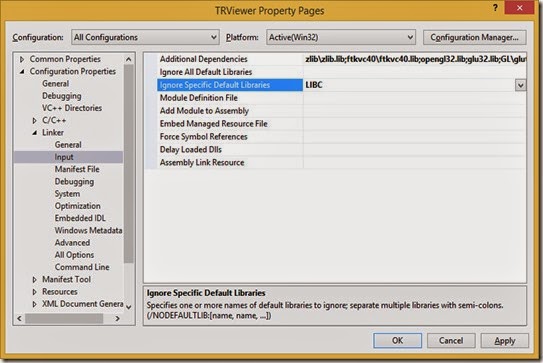Select System under Linker
This screenshot has height=363, width=543.
(x=67, y=194)
